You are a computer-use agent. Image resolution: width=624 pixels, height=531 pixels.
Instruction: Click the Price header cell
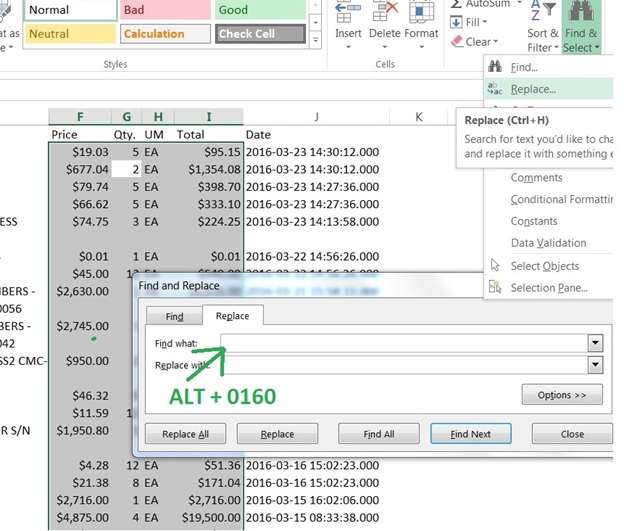pyautogui.click(x=80, y=135)
